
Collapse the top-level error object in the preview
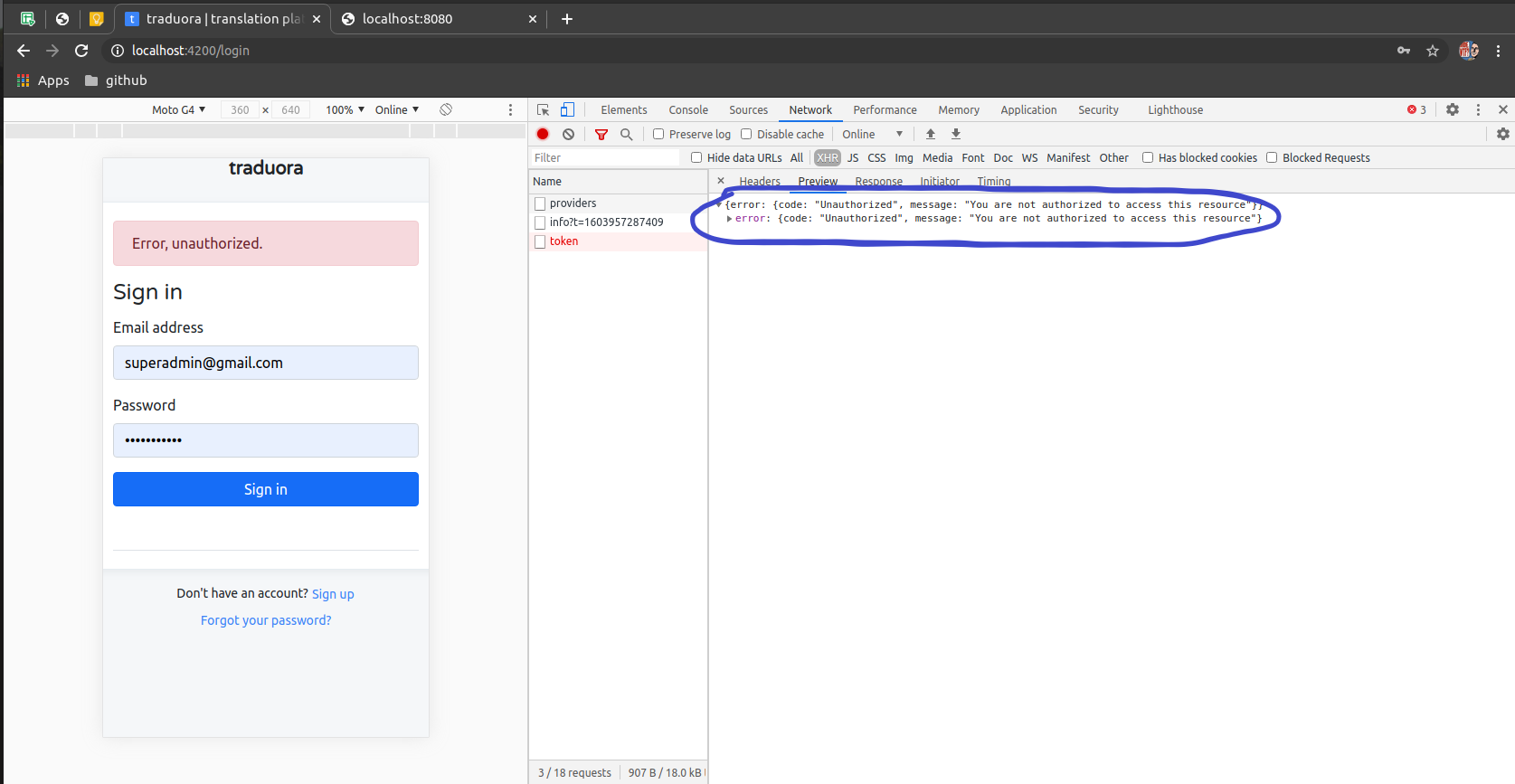click(719, 205)
